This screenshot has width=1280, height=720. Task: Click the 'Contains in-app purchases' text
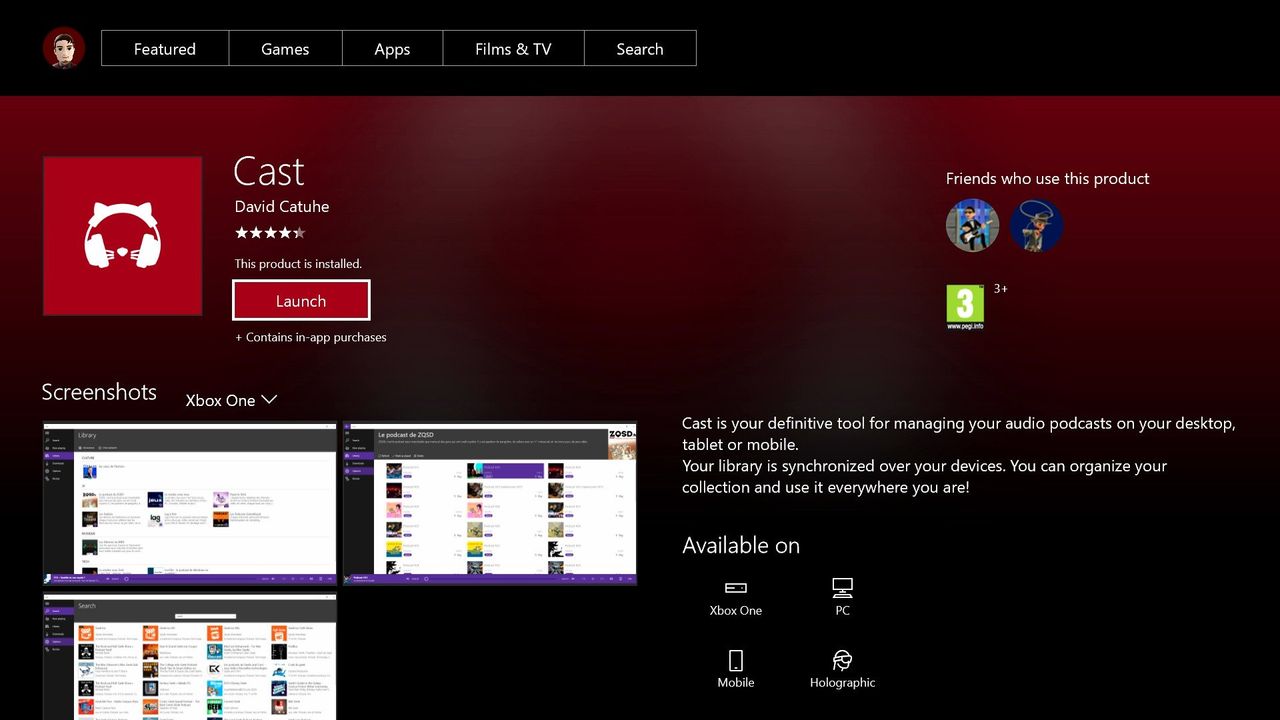coord(311,337)
